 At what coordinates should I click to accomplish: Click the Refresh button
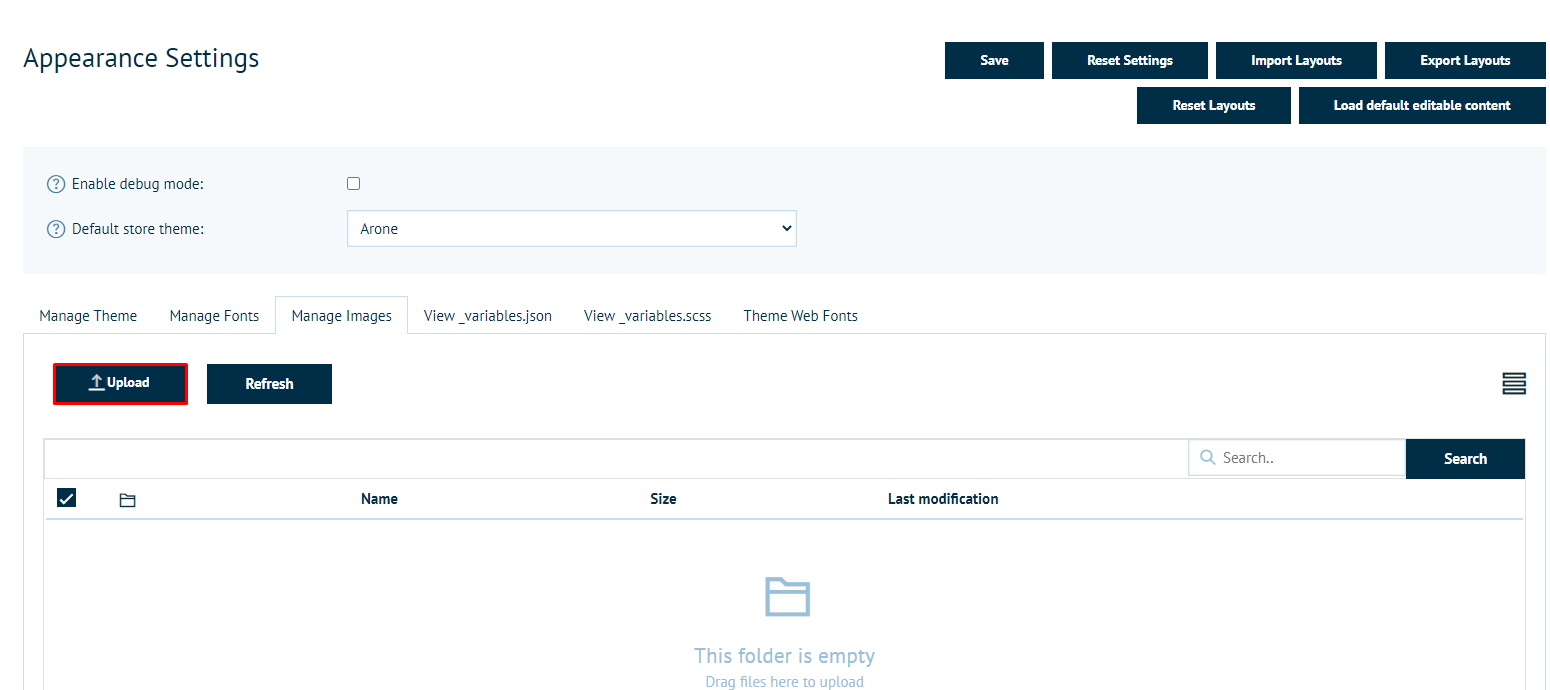click(269, 384)
